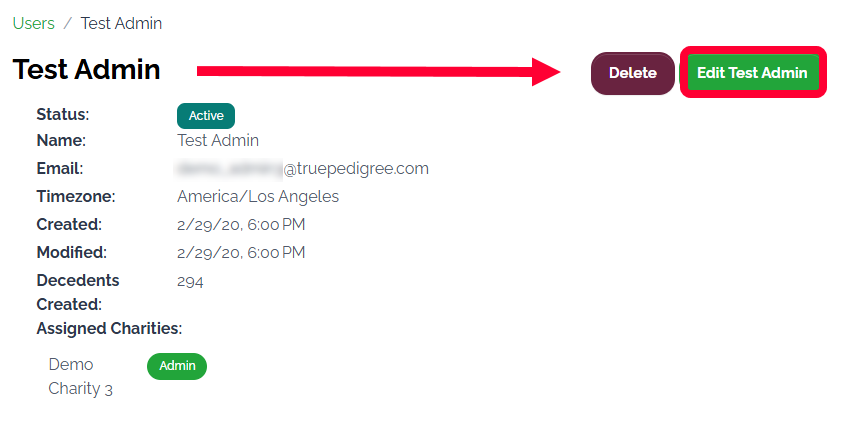Click the Decedents Created label
Screen dimensions: 850x422
[77, 292]
